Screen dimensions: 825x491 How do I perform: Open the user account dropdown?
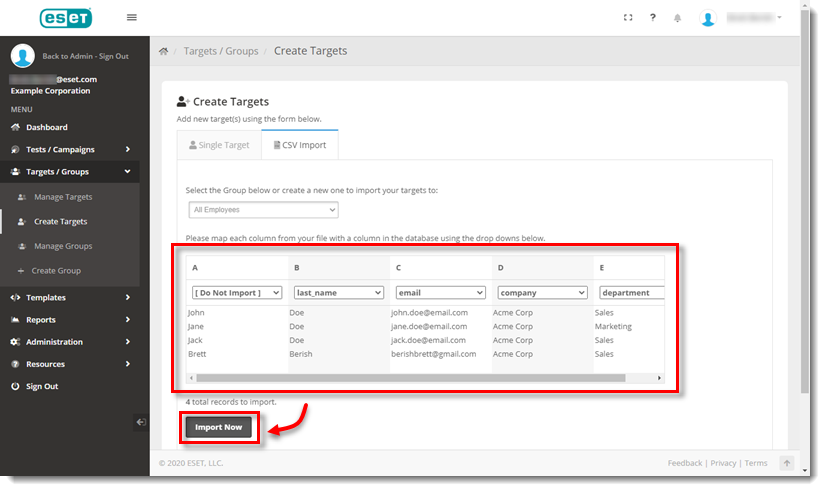tap(742, 18)
